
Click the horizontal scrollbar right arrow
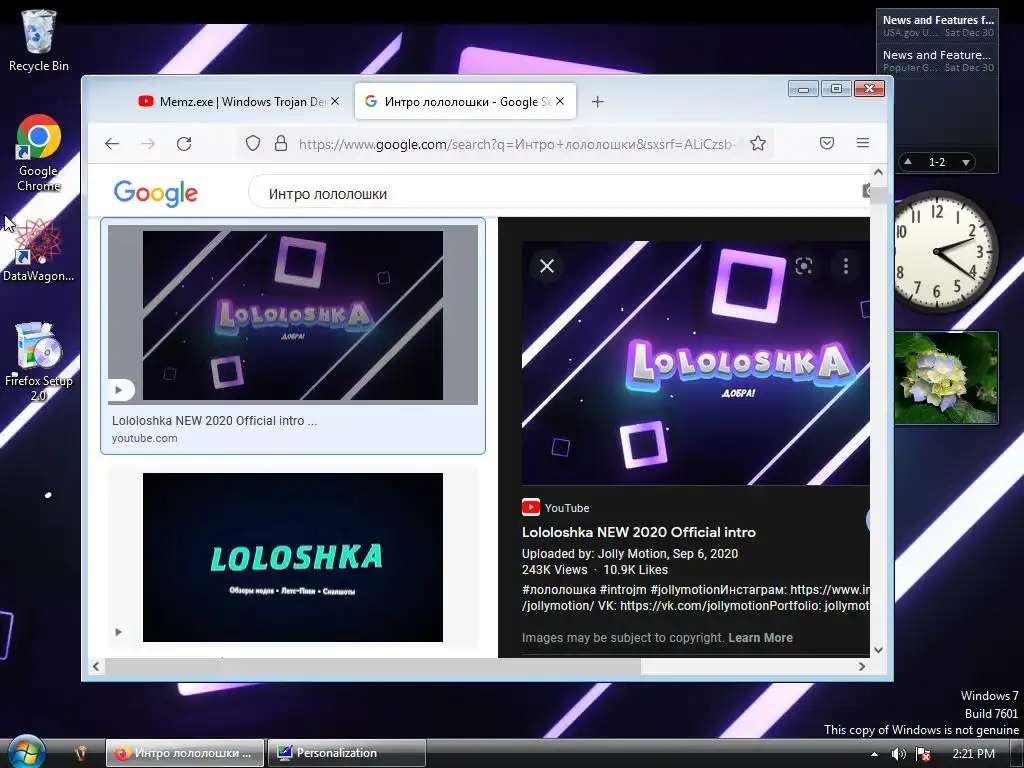[x=862, y=666]
